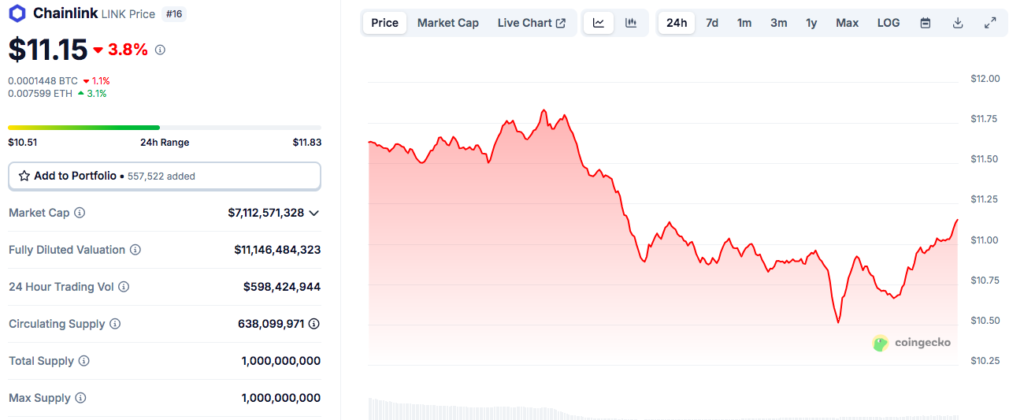This screenshot has height=420, width=1024.
Task: Click the Chainlink logo icon
Action: point(17,16)
